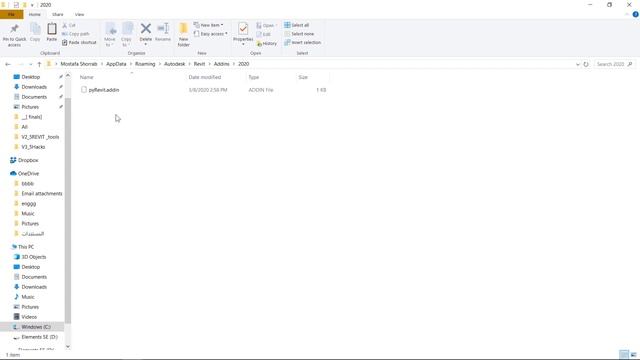Viewport: 640px width, 360px height.
Task: Open Easy access dropdown
Action: (x=211, y=34)
